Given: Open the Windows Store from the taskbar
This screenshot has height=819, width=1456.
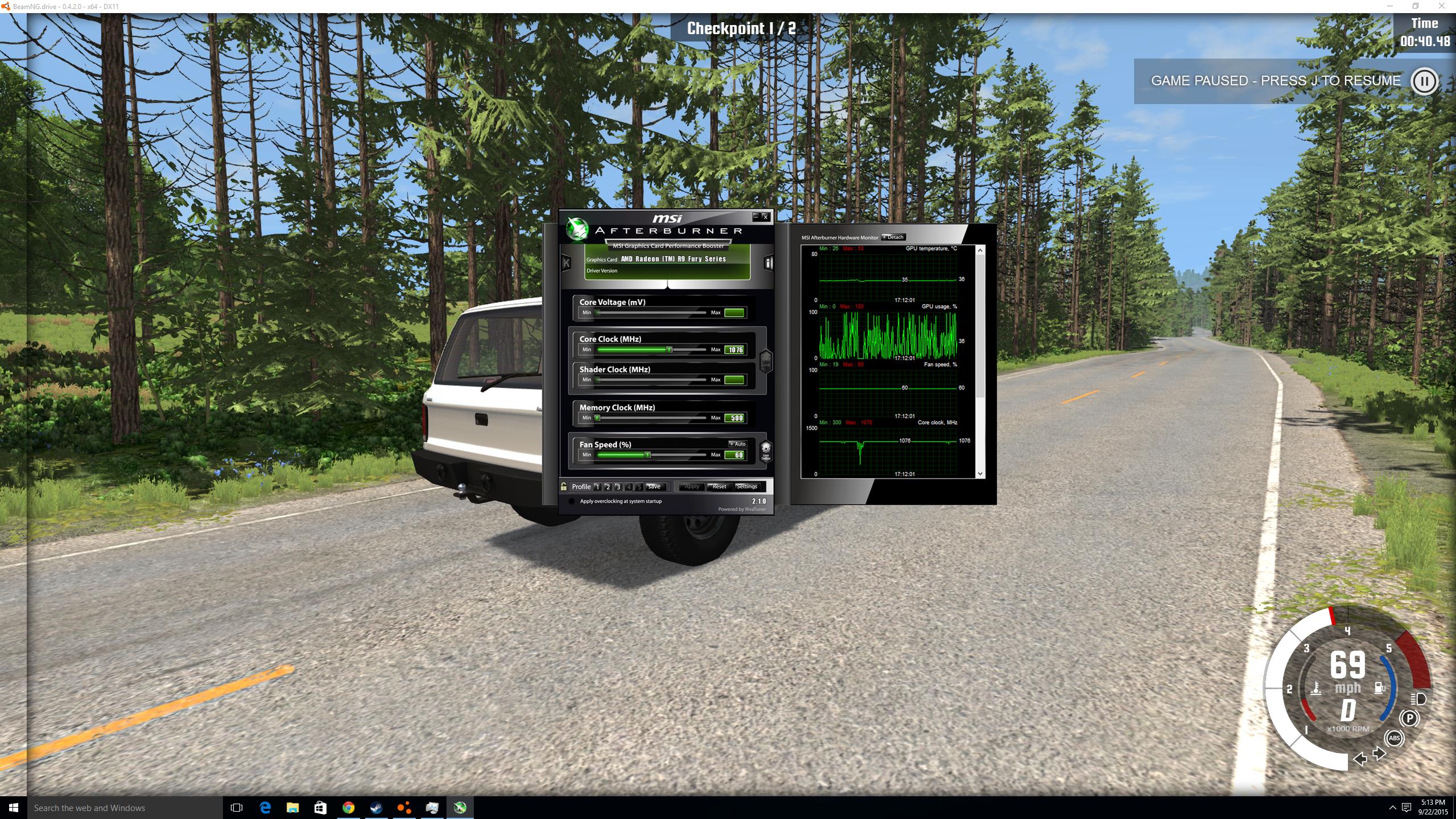Looking at the screenshot, I should click(320, 808).
